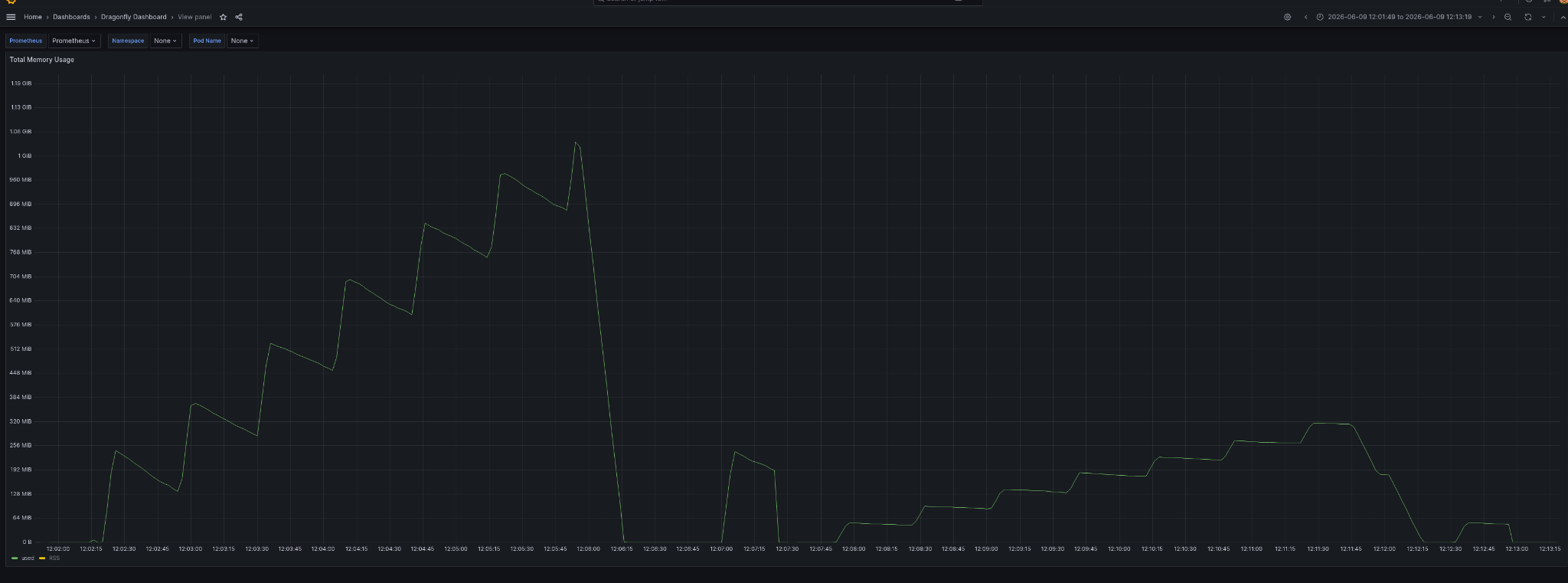
Task: Open the auto-refresh interval dropdown
Action: coord(1543,17)
